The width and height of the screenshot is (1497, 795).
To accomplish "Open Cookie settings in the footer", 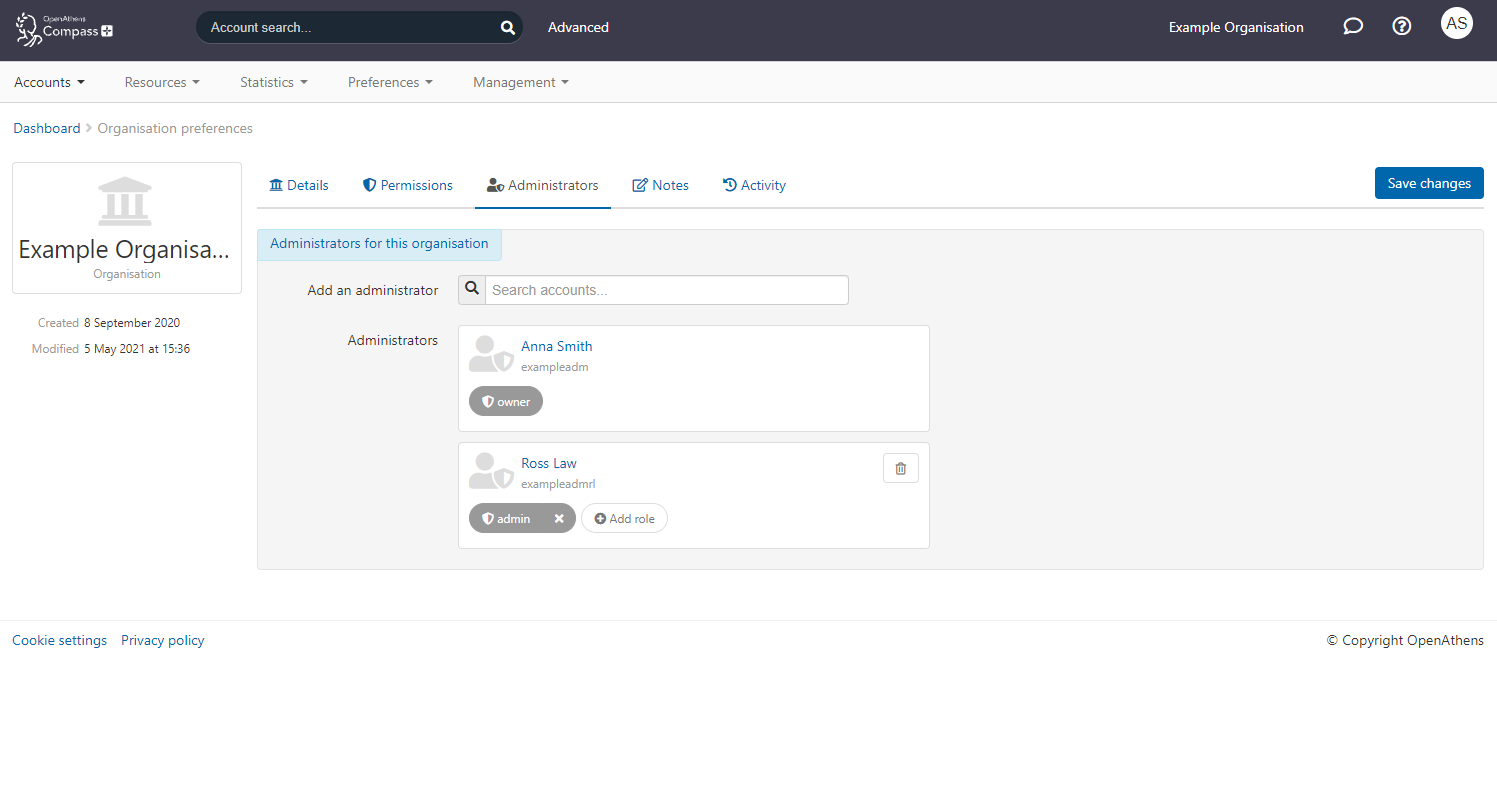I will click(59, 640).
